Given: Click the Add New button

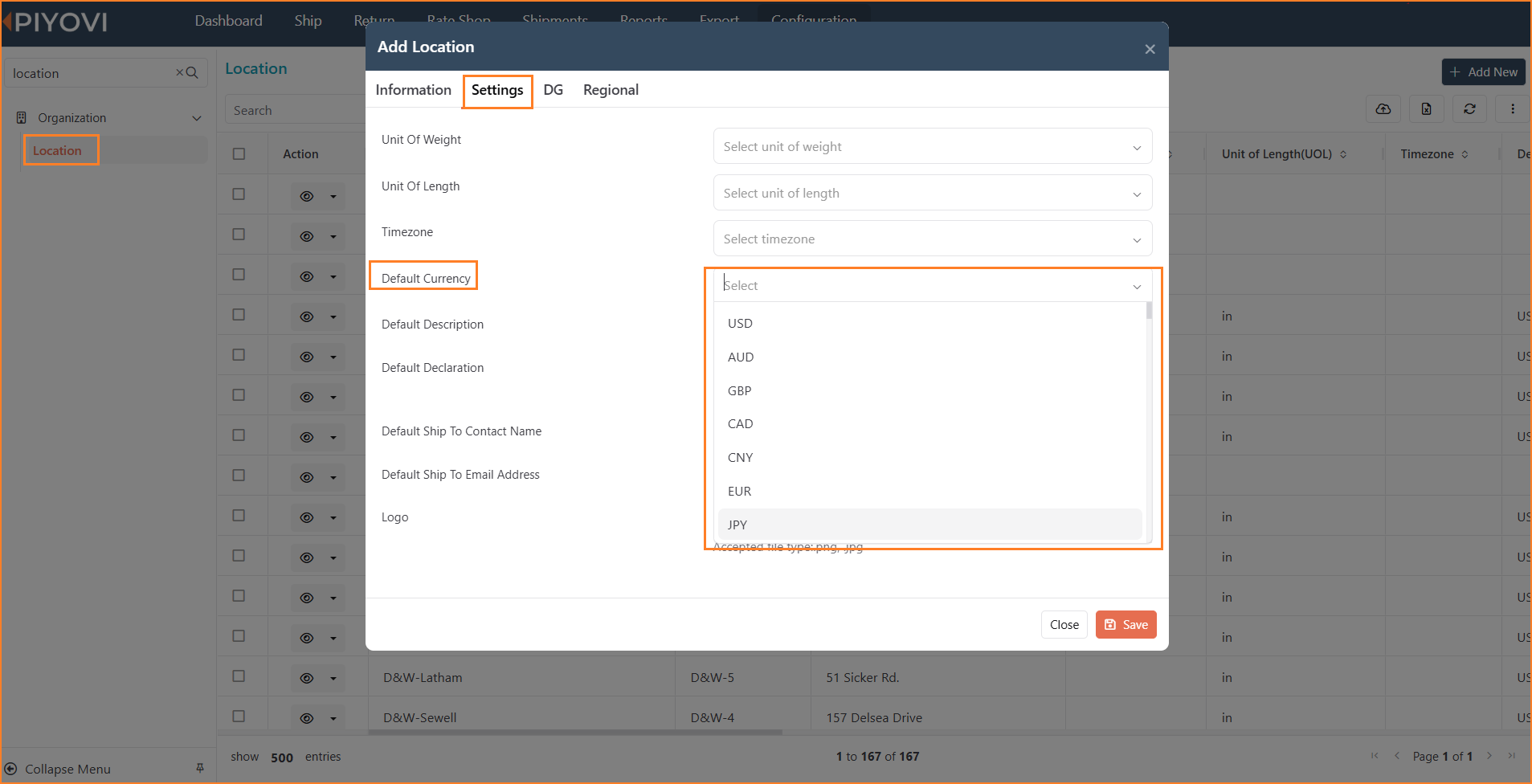Looking at the screenshot, I should click(x=1484, y=72).
